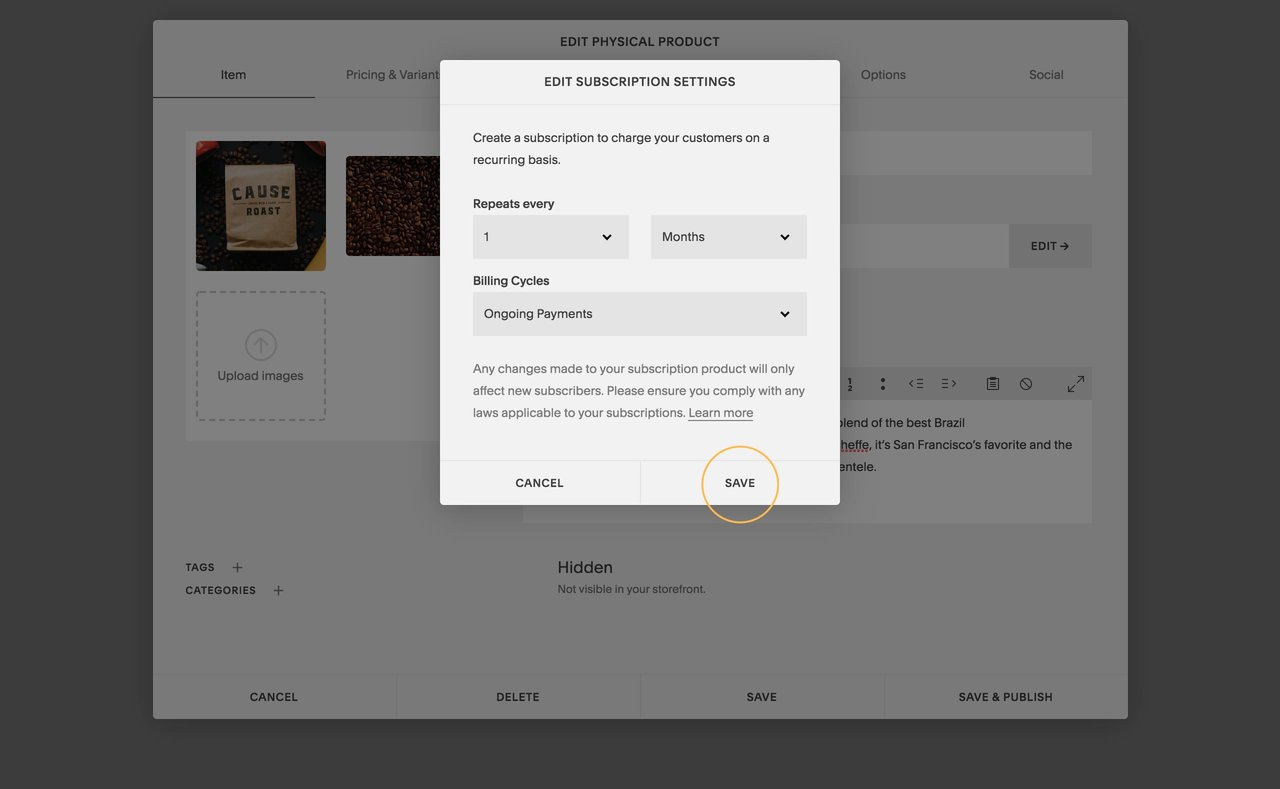The image size is (1280, 789).
Task: Open the Months dropdown
Action: point(728,237)
